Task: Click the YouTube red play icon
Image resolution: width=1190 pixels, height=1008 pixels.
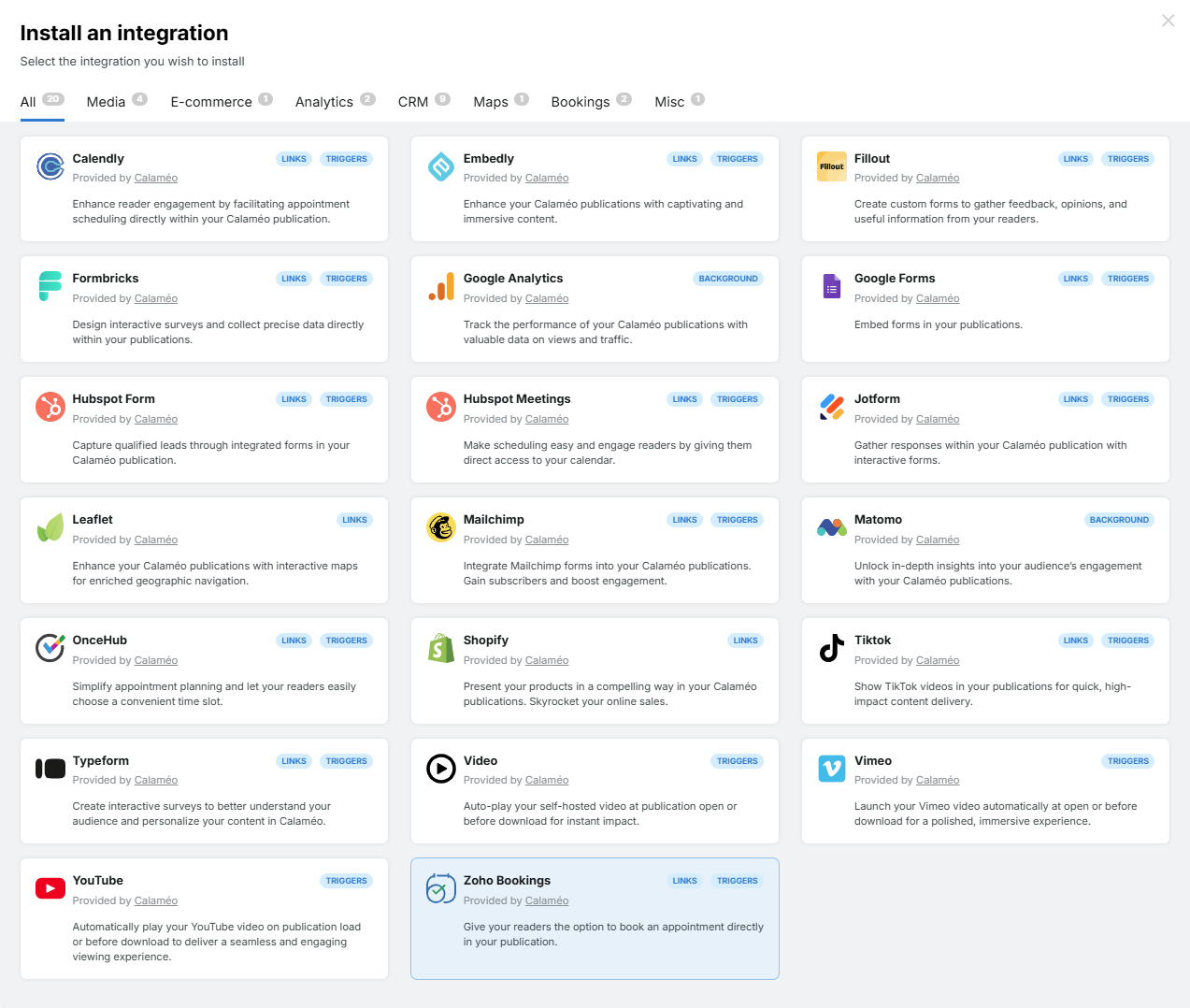Action: click(50, 888)
